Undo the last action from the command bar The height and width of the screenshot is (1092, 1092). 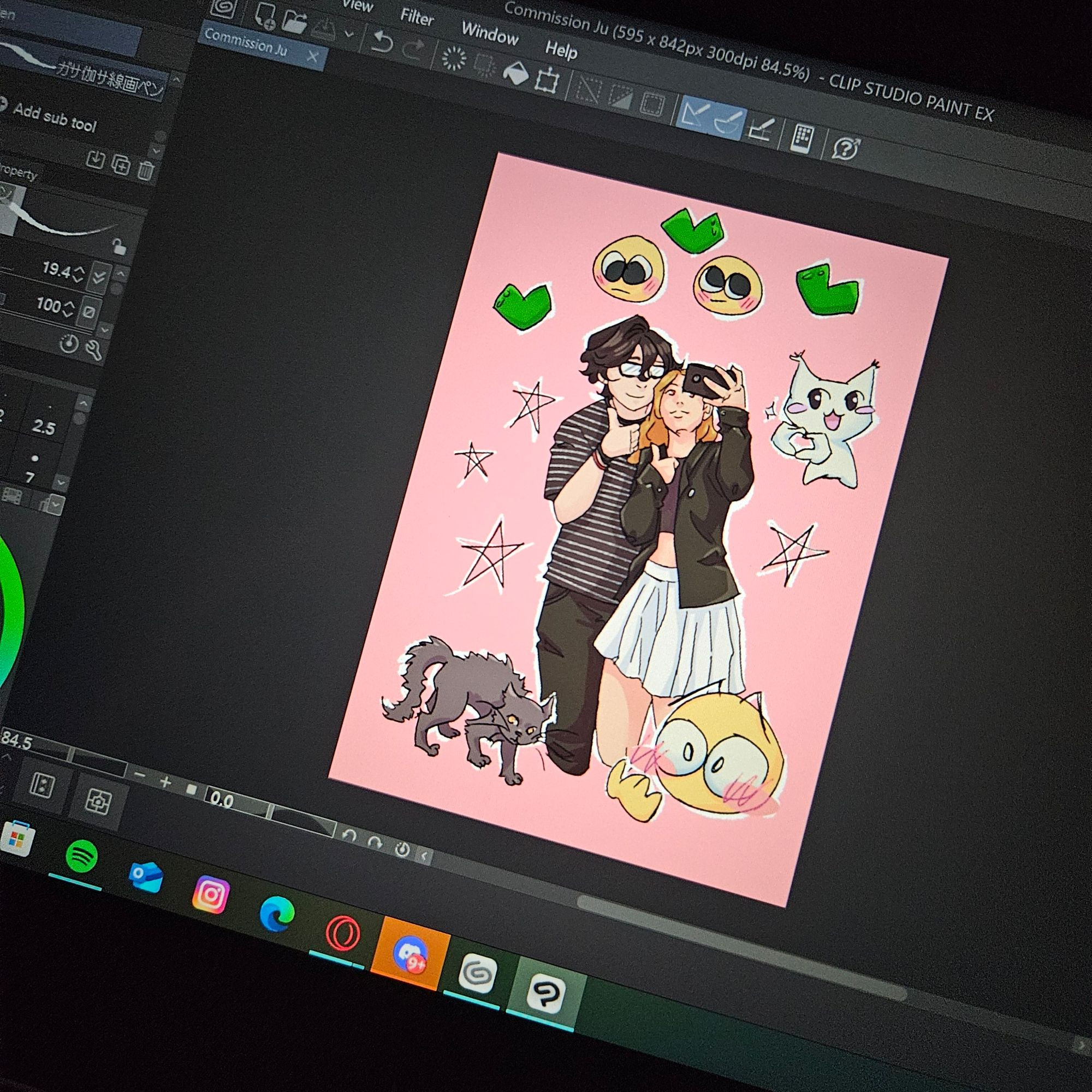coord(382,41)
